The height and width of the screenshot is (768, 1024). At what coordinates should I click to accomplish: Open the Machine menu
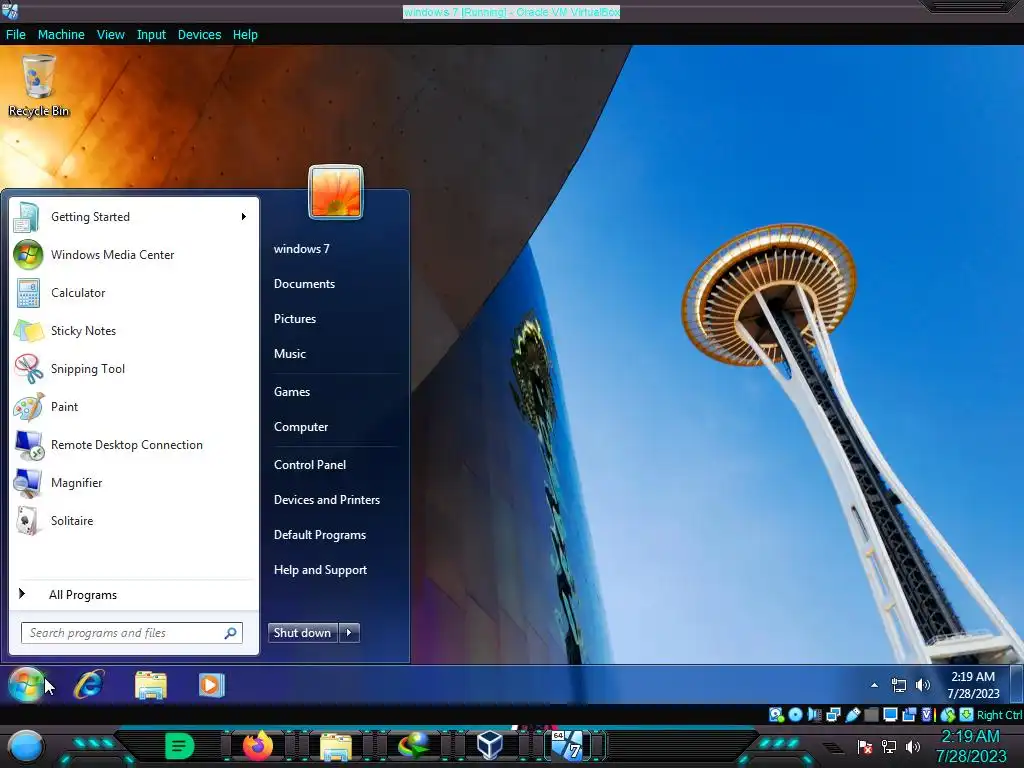click(61, 35)
